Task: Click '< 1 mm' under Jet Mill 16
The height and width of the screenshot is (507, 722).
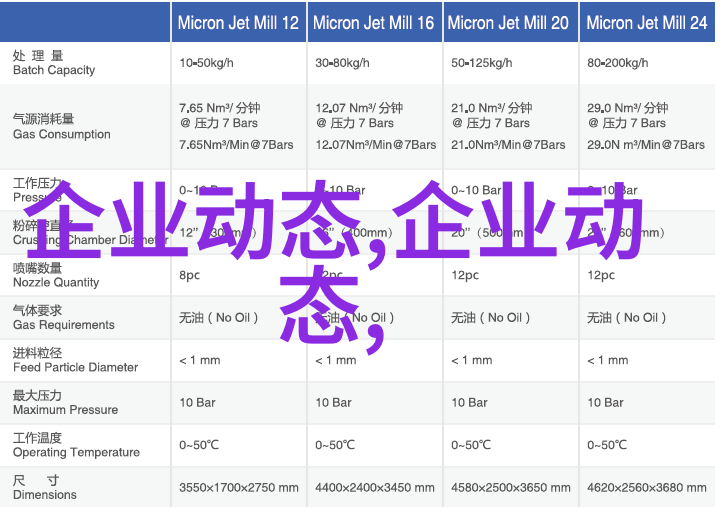Action: pyautogui.click(x=335, y=360)
